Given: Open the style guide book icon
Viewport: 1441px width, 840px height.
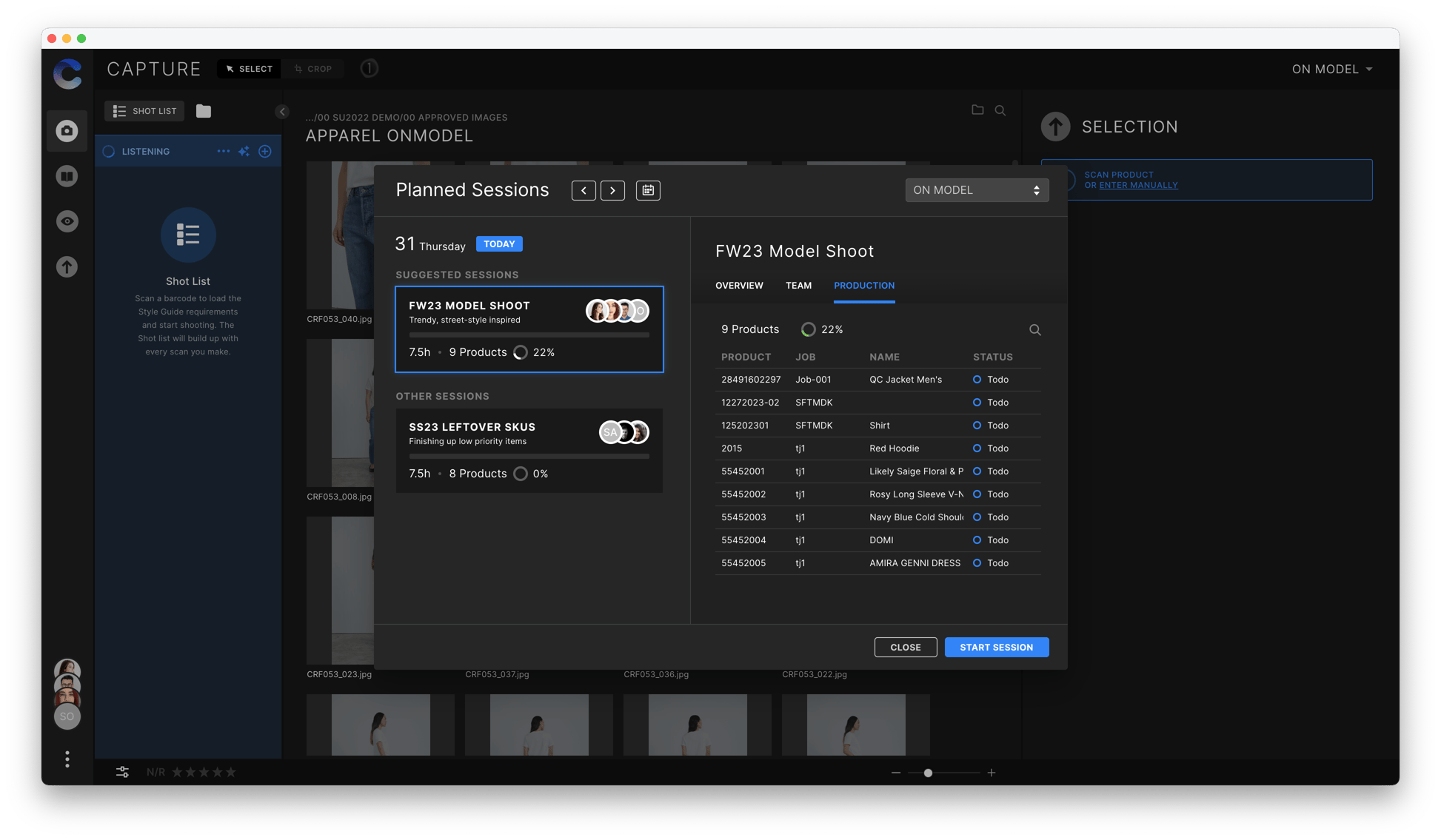Looking at the screenshot, I should pos(67,176).
